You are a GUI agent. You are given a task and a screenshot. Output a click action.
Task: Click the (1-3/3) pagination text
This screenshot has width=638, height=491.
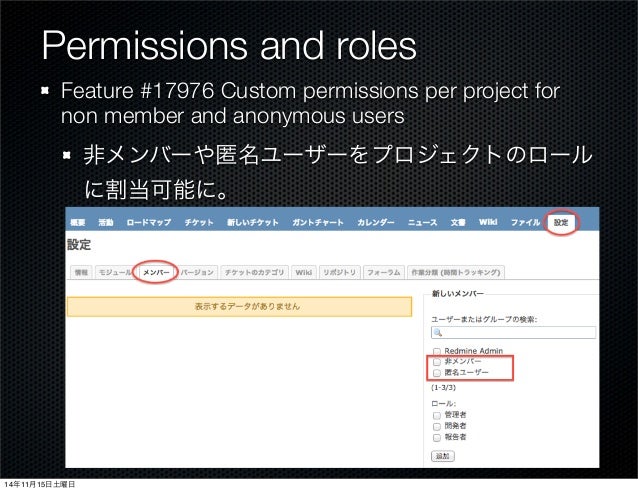tap(444, 387)
